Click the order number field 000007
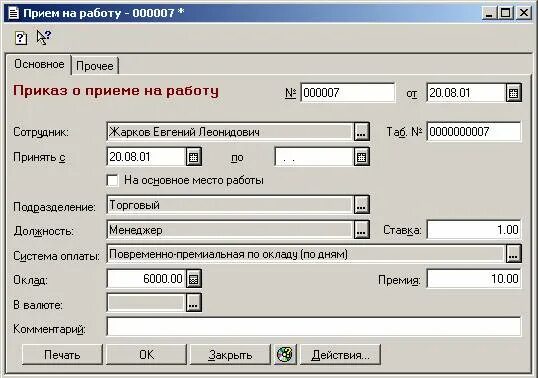 point(348,93)
